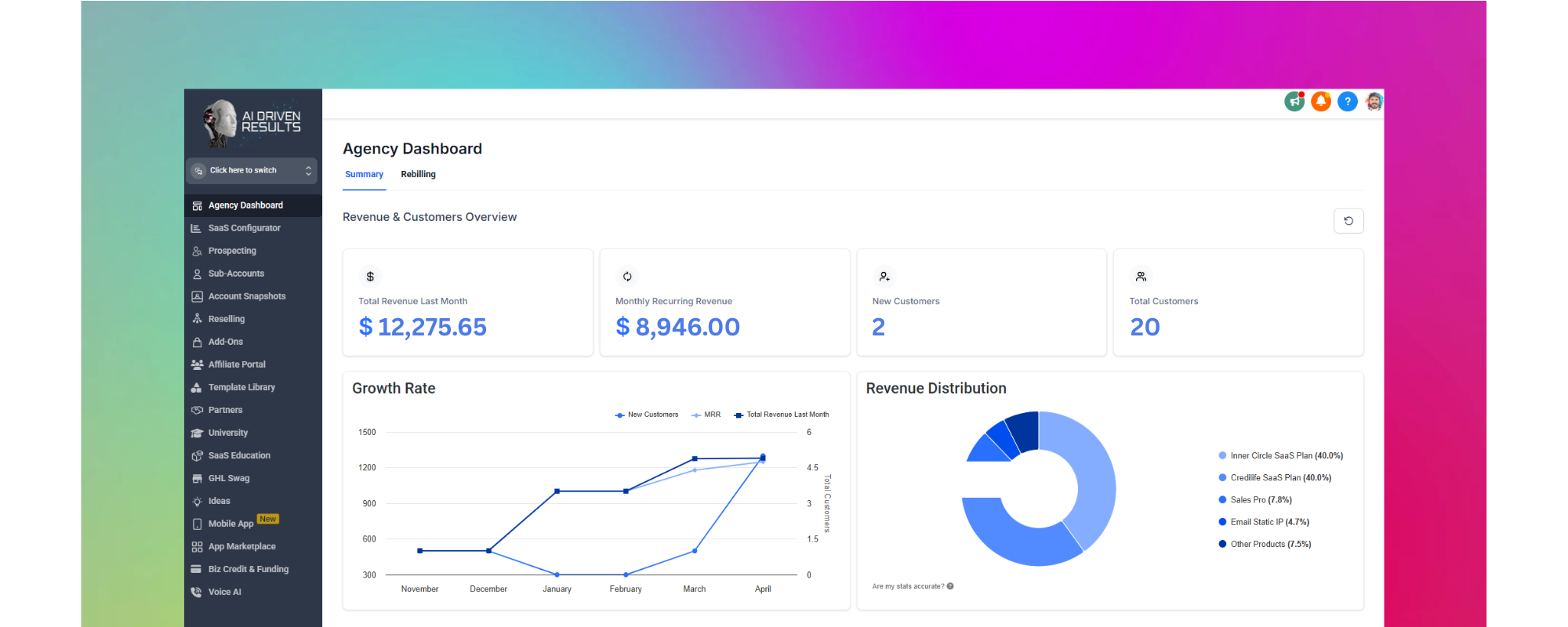Click the recurring icon on Monthly Recurring Revenue card
The image size is (1568, 627).
coord(627,277)
